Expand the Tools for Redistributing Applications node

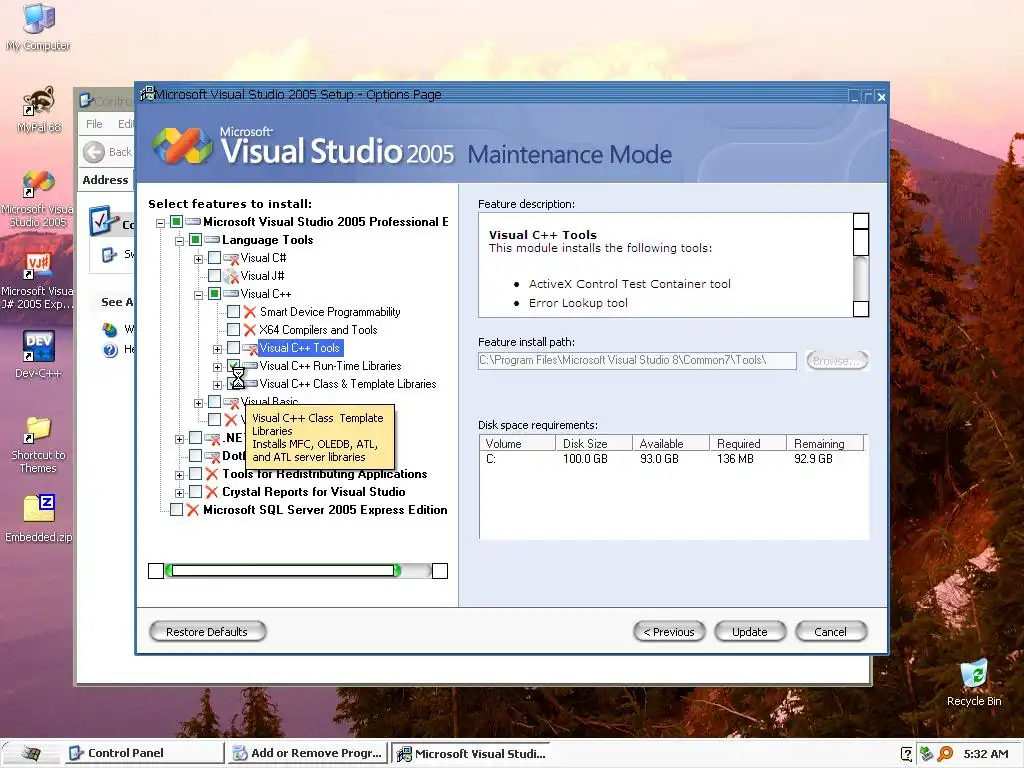[x=179, y=475]
